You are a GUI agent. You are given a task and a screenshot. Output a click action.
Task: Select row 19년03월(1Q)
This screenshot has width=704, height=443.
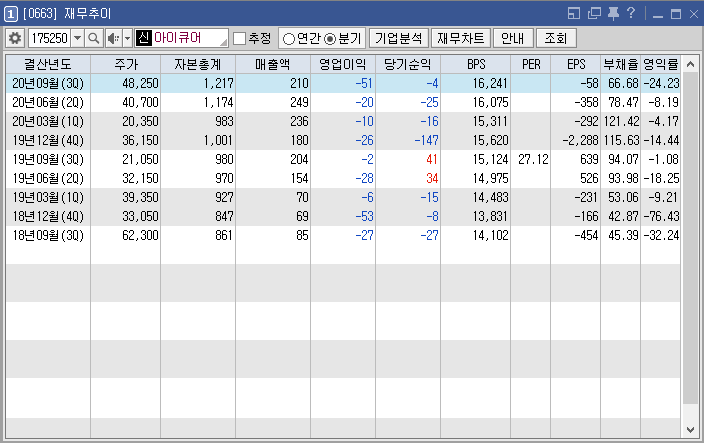(x=343, y=197)
